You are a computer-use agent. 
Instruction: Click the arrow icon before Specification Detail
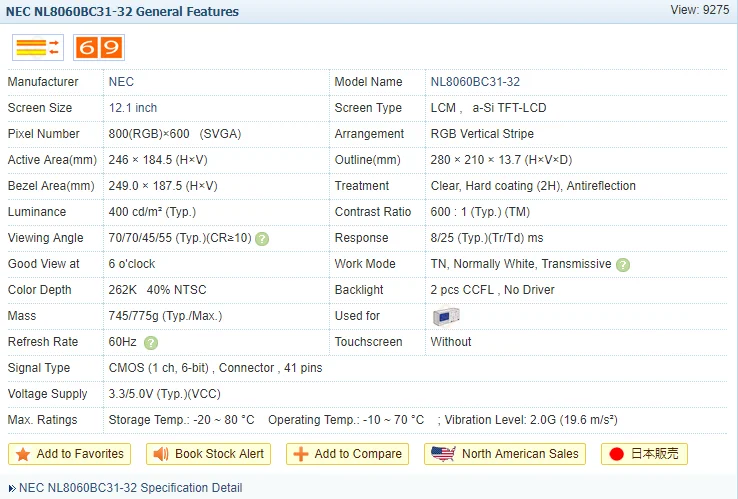point(12,489)
